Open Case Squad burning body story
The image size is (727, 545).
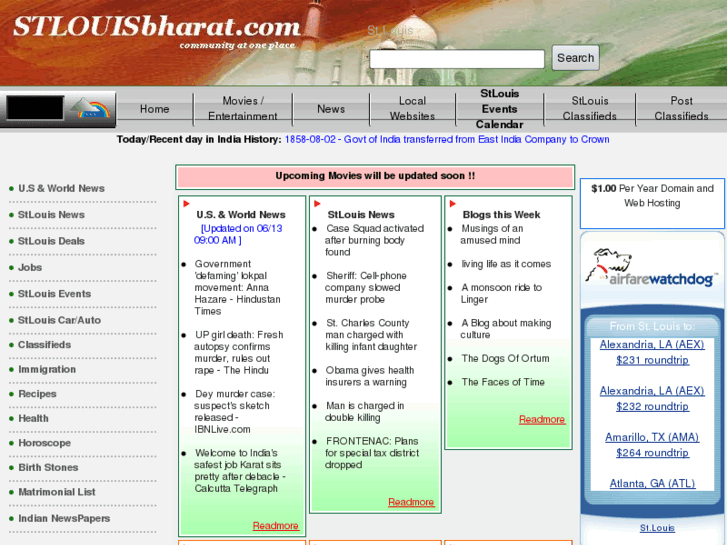coord(374,240)
